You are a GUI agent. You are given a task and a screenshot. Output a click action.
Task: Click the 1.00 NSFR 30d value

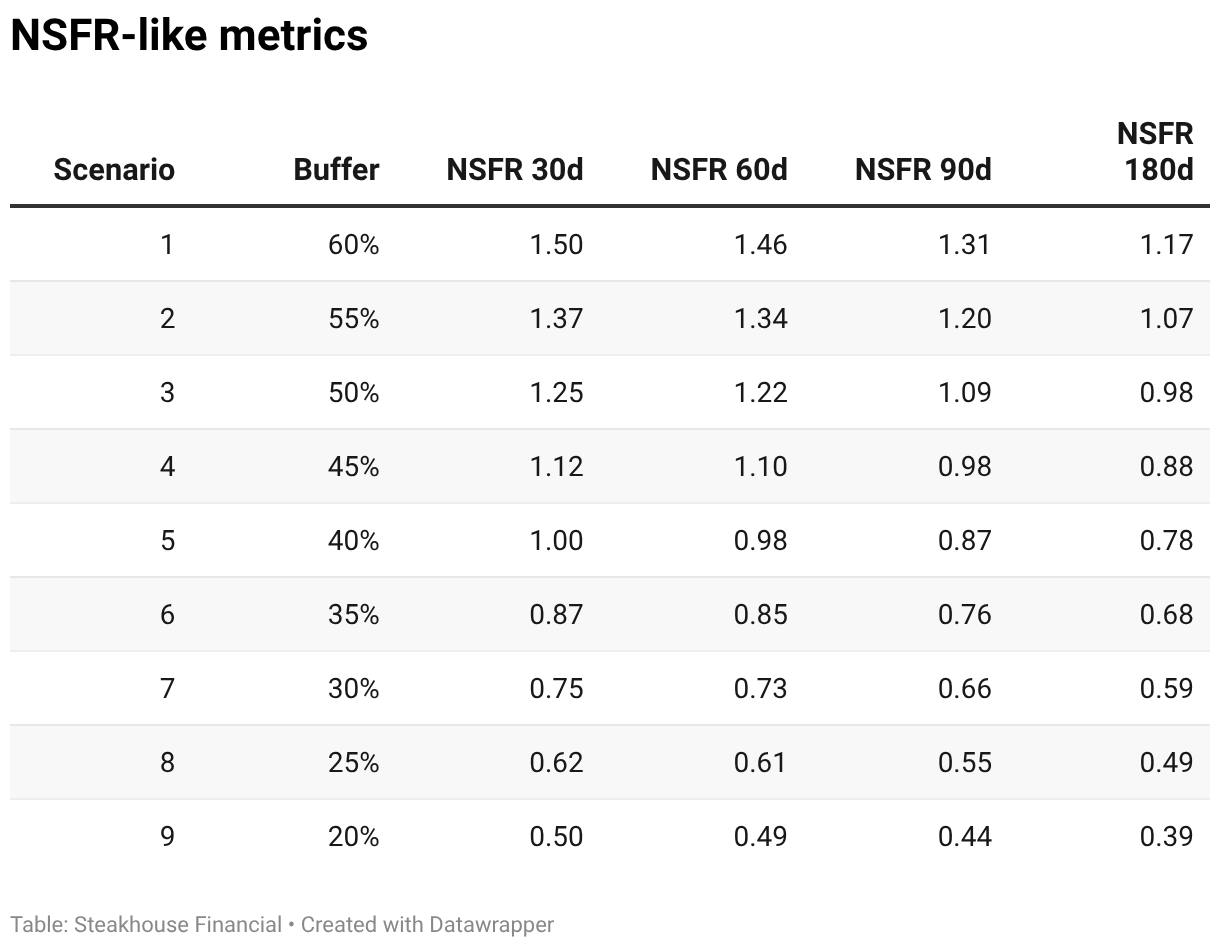point(556,541)
